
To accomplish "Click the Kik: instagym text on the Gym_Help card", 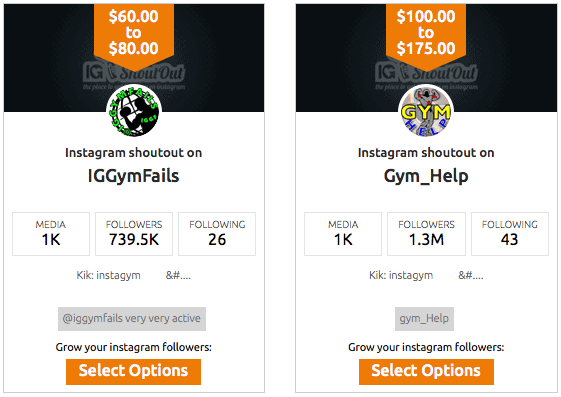I will click(401, 275).
